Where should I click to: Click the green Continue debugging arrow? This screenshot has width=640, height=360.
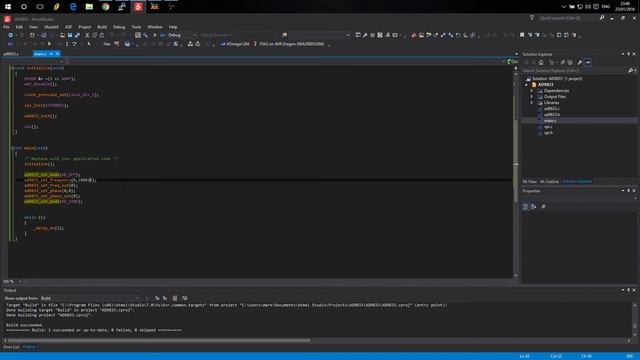click(x=49, y=44)
